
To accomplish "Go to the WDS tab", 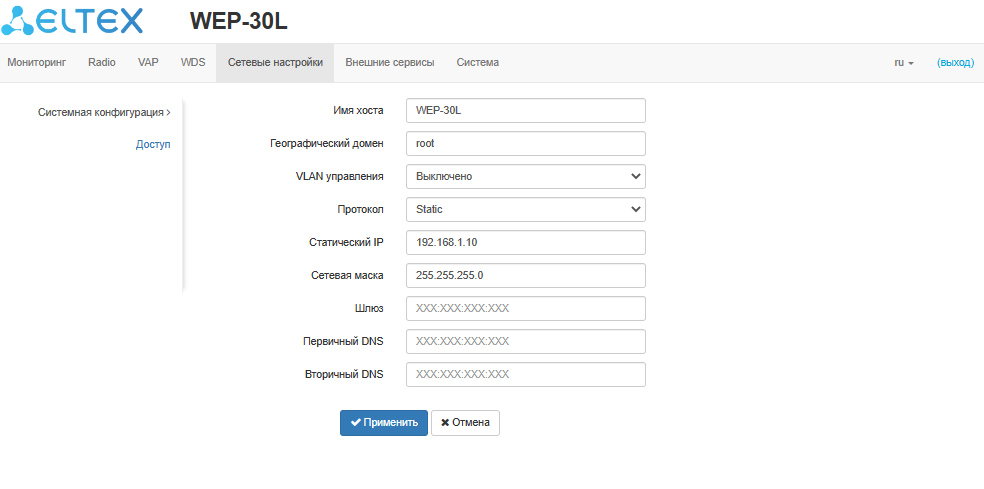I will (193, 62).
